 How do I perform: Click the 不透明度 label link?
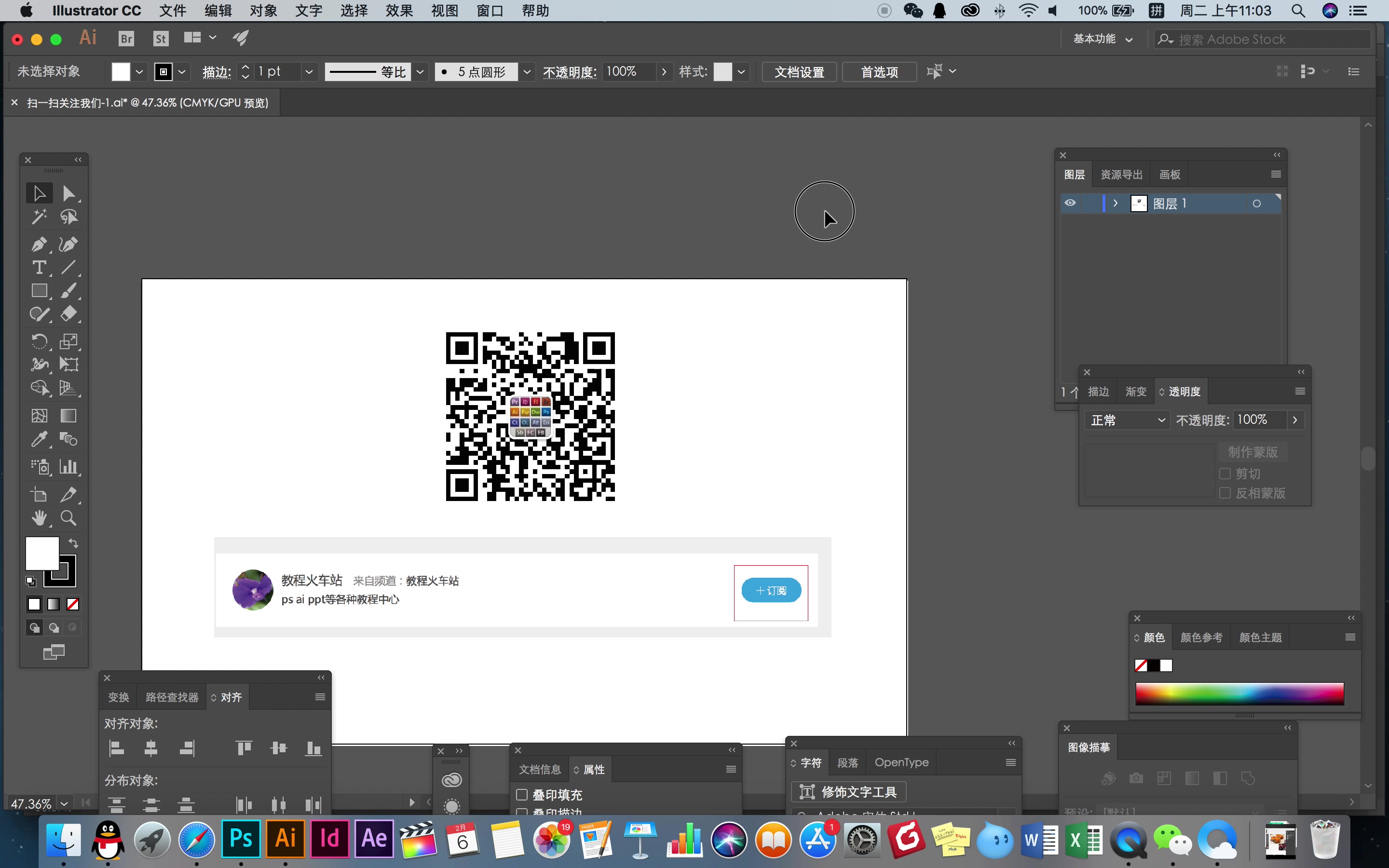coord(570,72)
